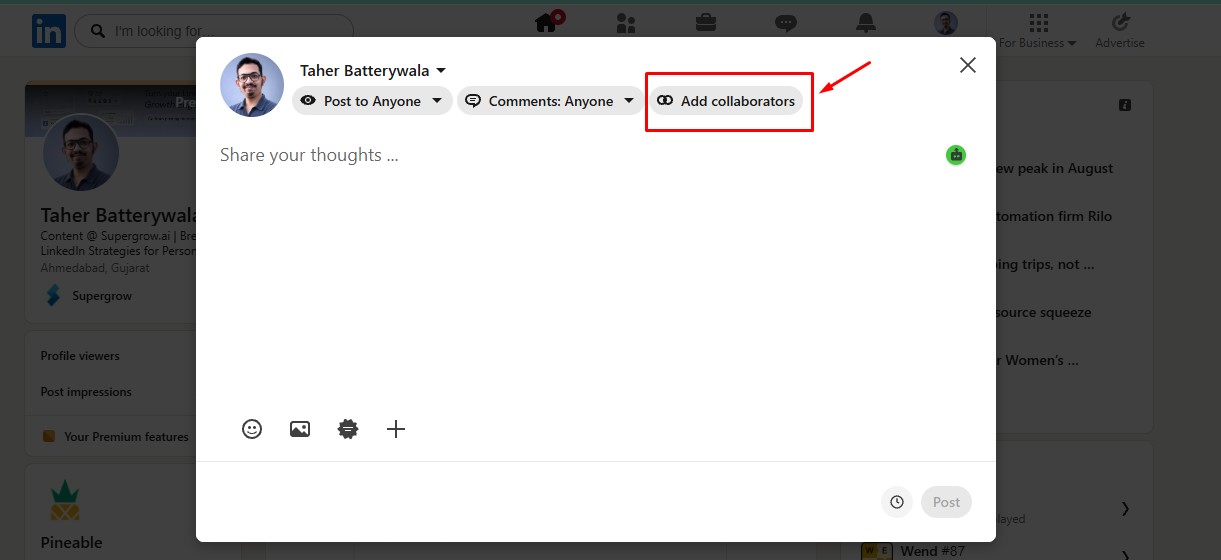Click in the search field

point(214,31)
